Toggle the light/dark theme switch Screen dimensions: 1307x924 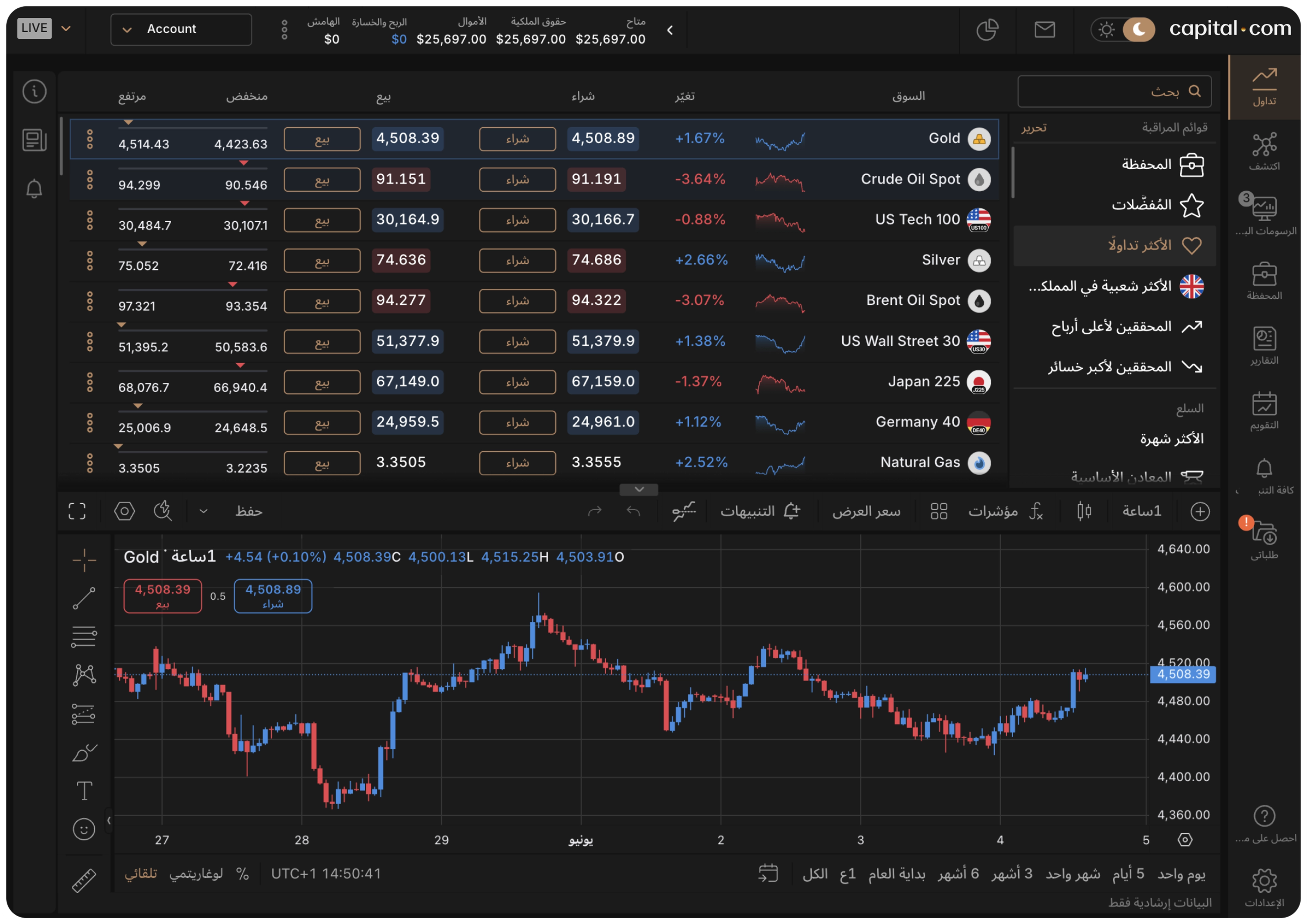(x=1122, y=30)
